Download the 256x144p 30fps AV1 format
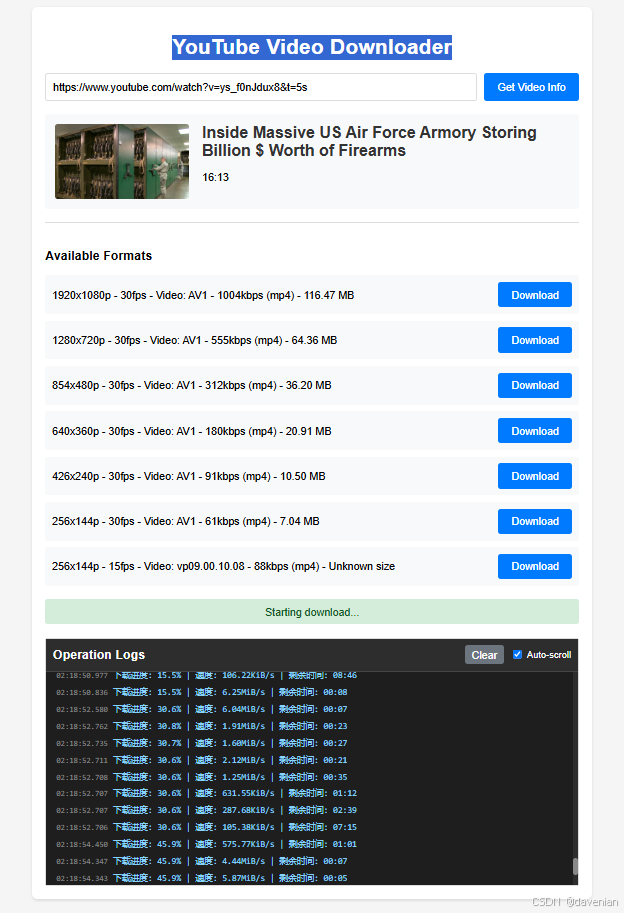This screenshot has width=624, height=913. pos(534,521)
